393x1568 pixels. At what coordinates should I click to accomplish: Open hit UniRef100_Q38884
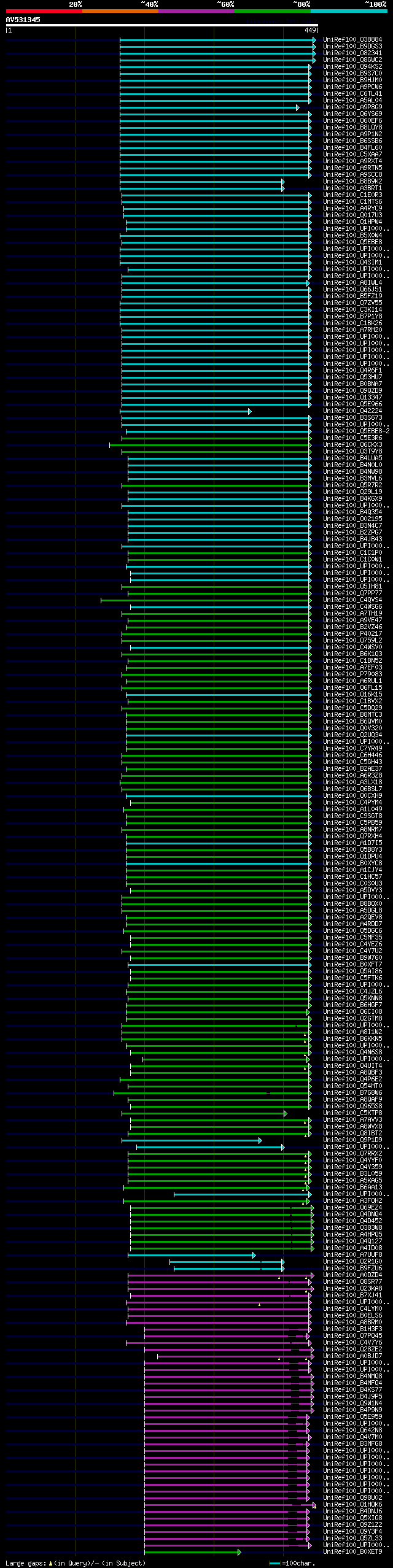pyautogui.click(x=352, y=40)
